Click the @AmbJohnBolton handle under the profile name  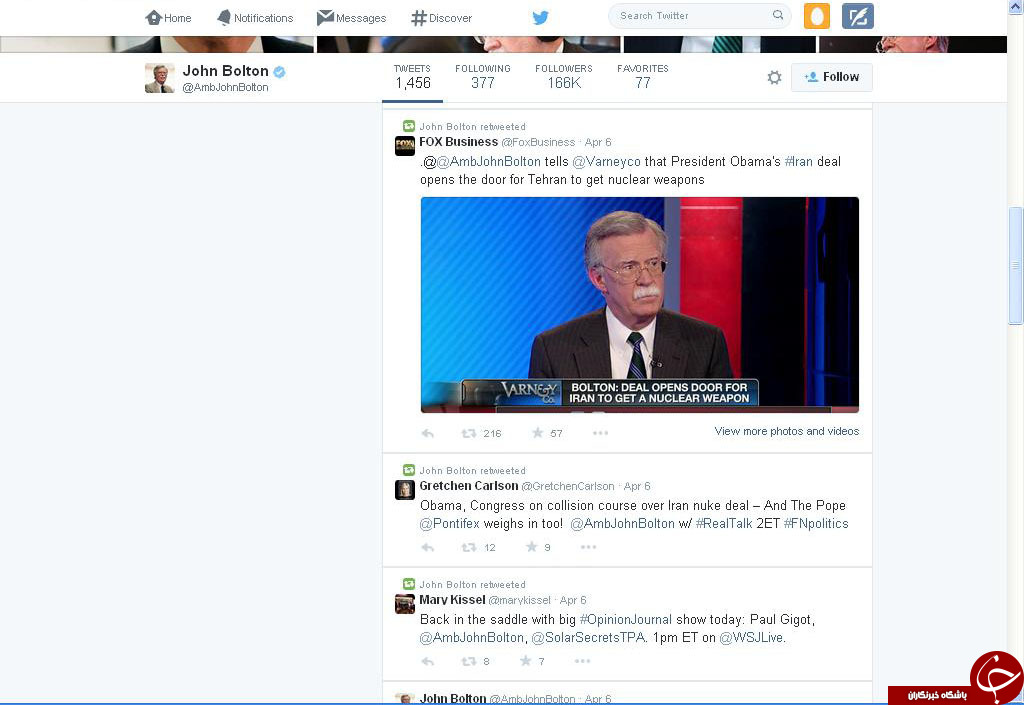click(x=225, y=87)
